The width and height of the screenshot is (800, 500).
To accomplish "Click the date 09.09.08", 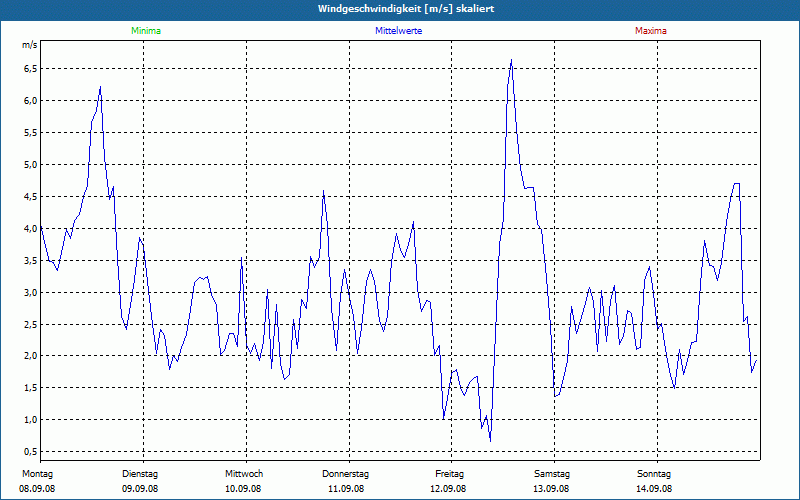I will pyautogui.click(x=140, y=489).
